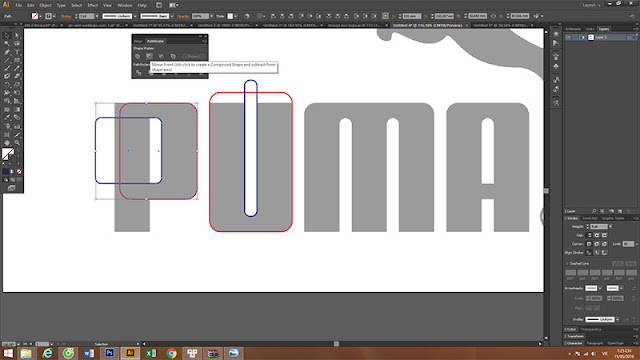Open Photoshop from the Windows taskbar
640x360 pixels.
tap(109, 353)
